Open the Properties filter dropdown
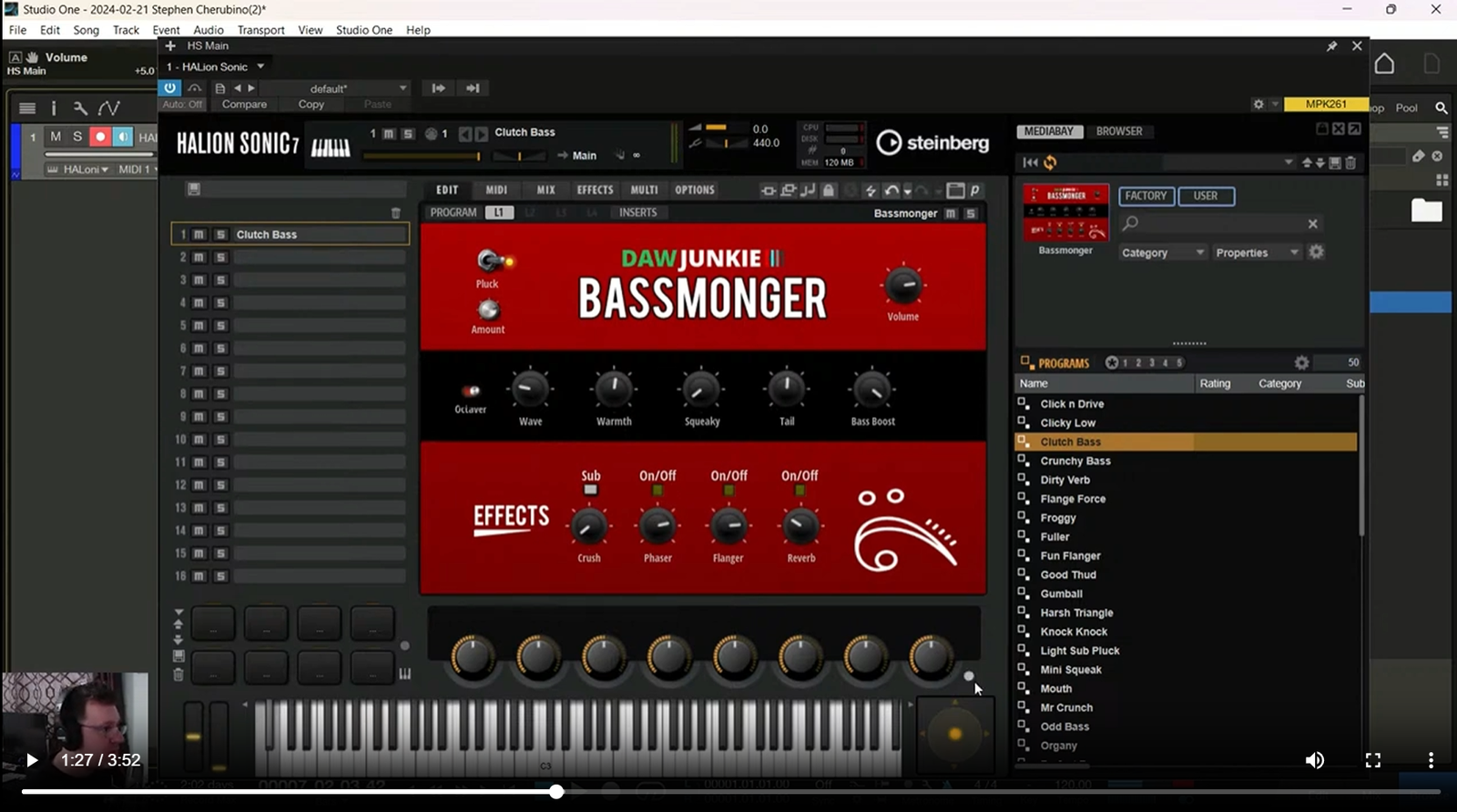The width and height of the screenshot is (1457, 812). (x=1257, y=252)
